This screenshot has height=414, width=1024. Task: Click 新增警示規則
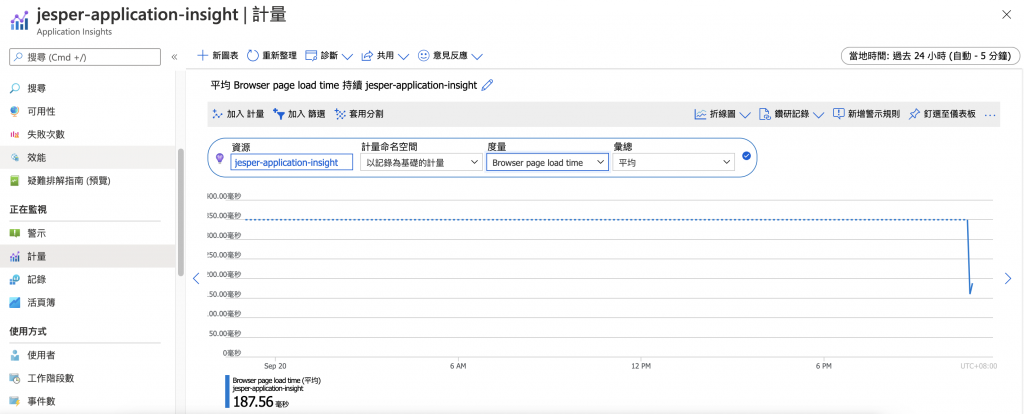(867, 114)
